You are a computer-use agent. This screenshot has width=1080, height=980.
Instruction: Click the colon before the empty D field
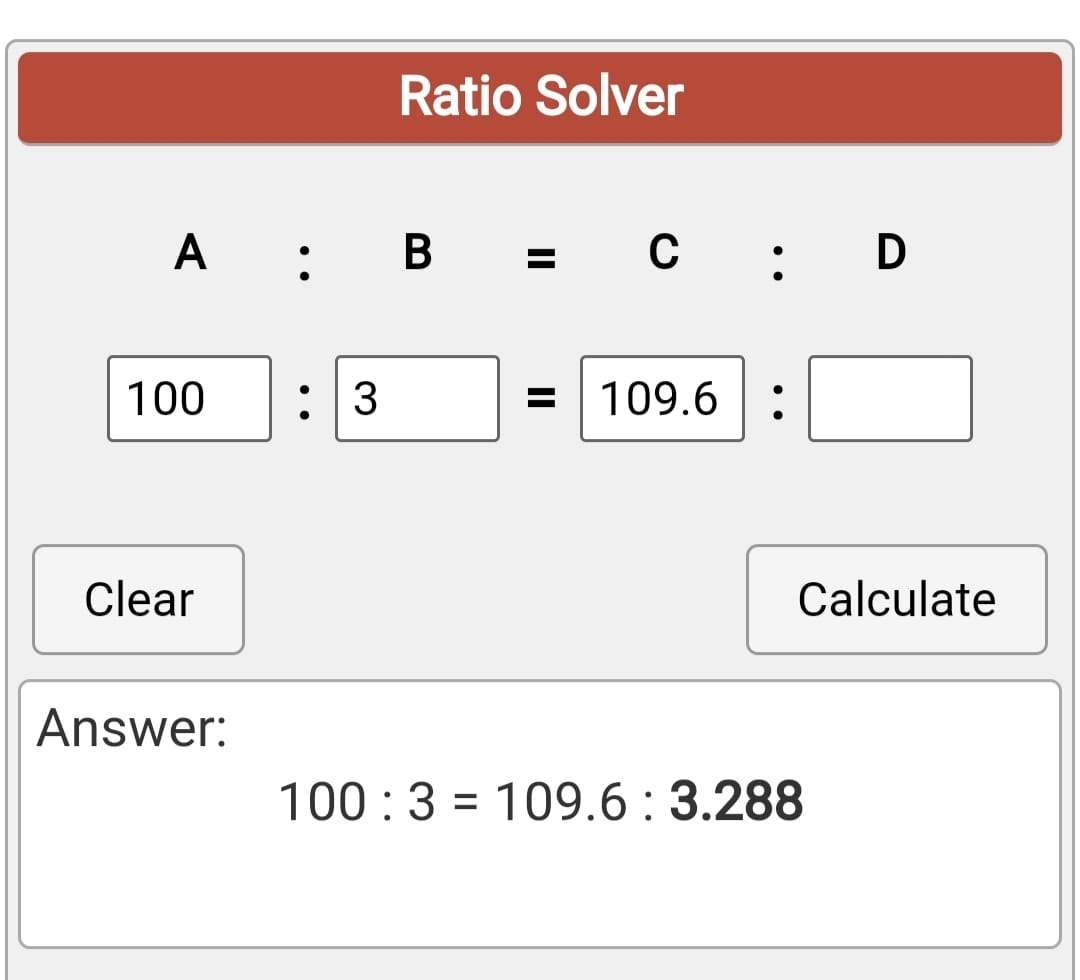pyautogui.click(x=776, y=400)
